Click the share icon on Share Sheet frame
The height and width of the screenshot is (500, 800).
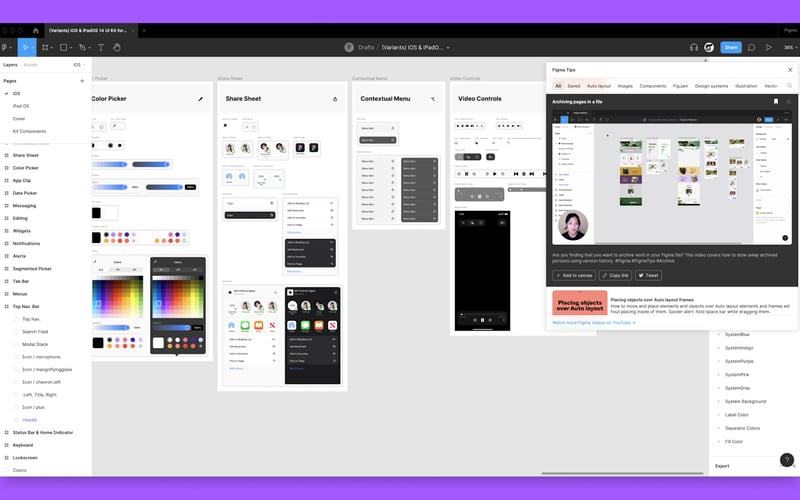click(335, 99)
